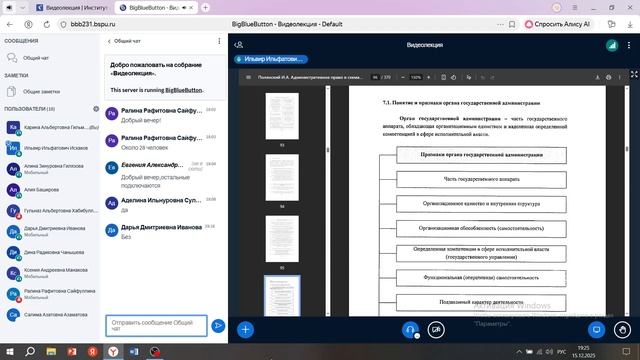
Task: Click the Ильмир Ильфатови... talking indicator
Action: [x=271, y=59]
